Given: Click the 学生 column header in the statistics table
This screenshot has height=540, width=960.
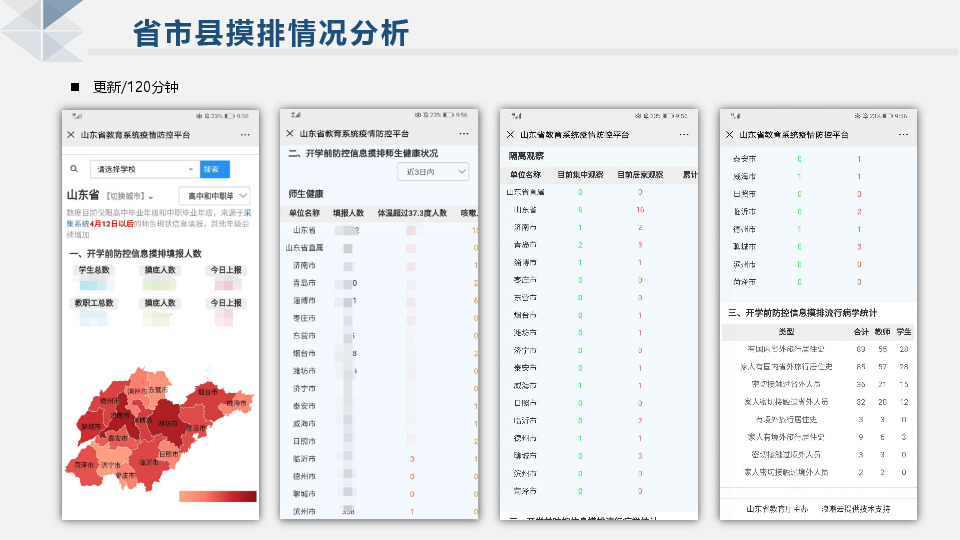Looking at the screenshot, I should pyautogui.click(x=904, y=332).
